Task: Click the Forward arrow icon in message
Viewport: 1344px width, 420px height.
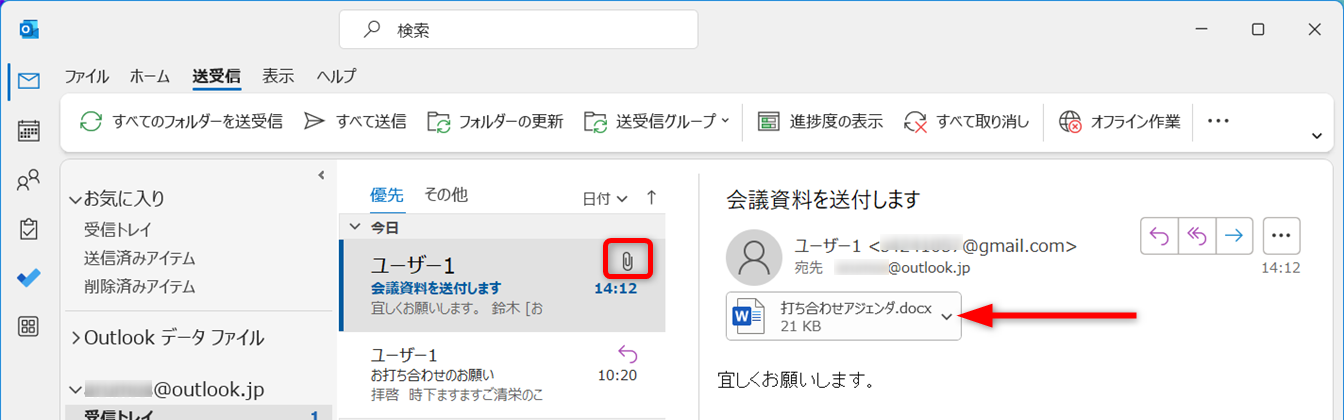Action: click(x=1234, y=234)
